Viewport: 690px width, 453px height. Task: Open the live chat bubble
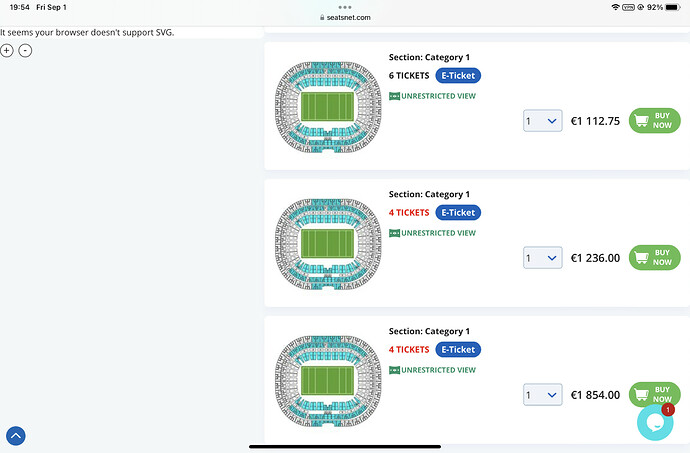click(655, 422)
